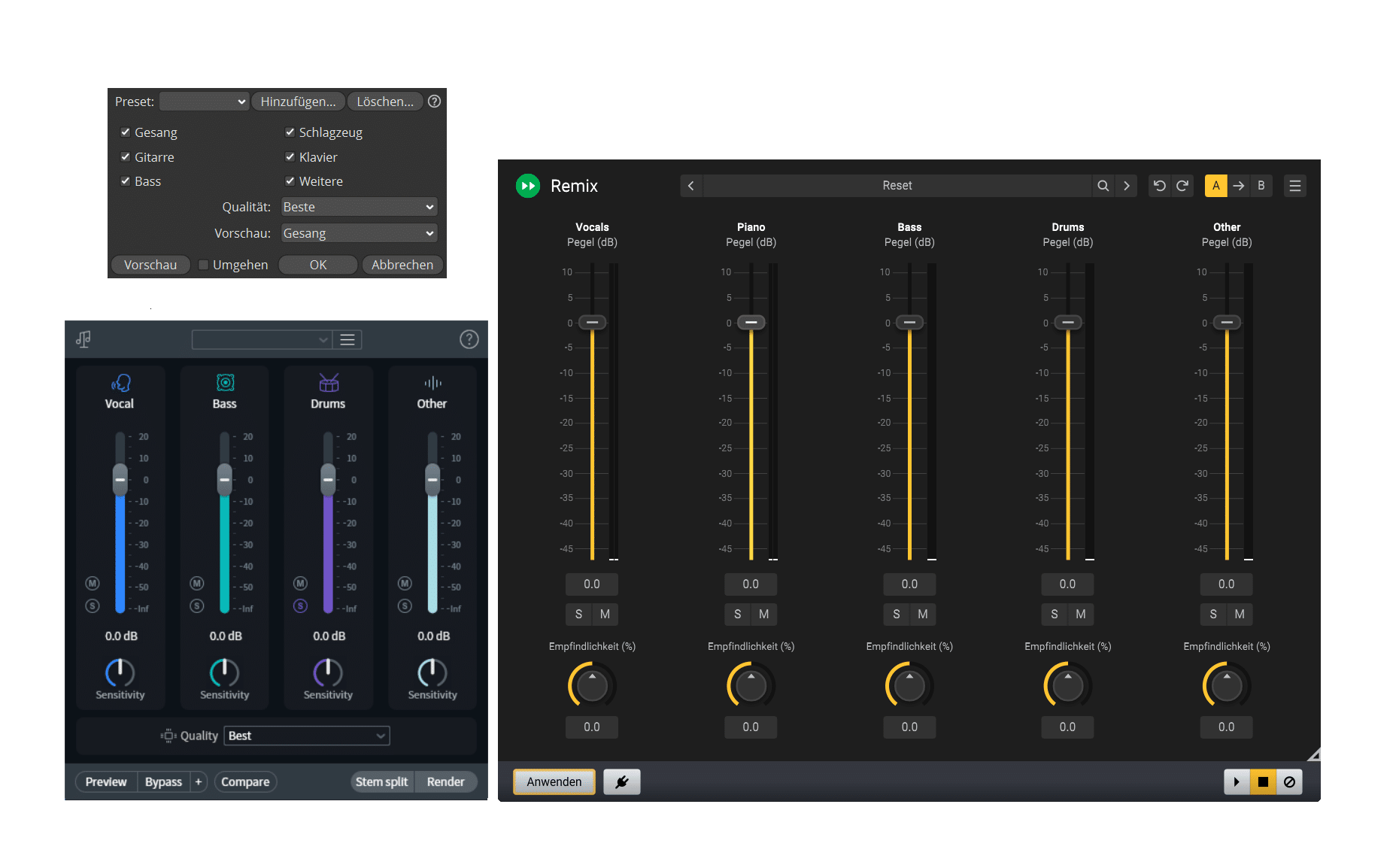Click the Drums Pegel fader handle in Remix
1399x868 pixels.
click(x=1068, y=323)
